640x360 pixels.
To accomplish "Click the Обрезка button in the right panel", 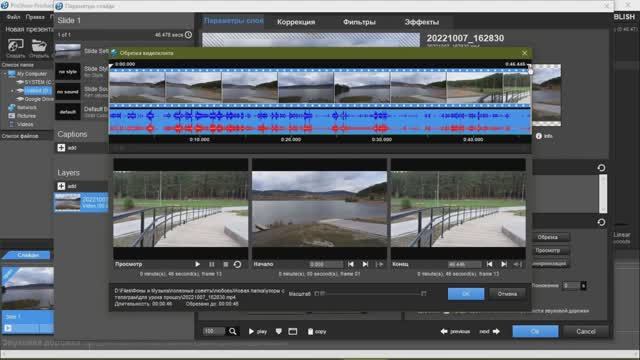I will coord(550,237).
